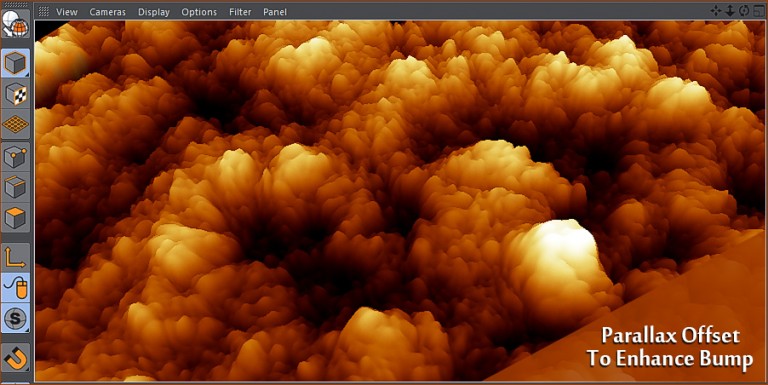Toggle the Enable Snap magnet icon
The width and height of the screenshot is (768, 385).
(x=15, y=358)
